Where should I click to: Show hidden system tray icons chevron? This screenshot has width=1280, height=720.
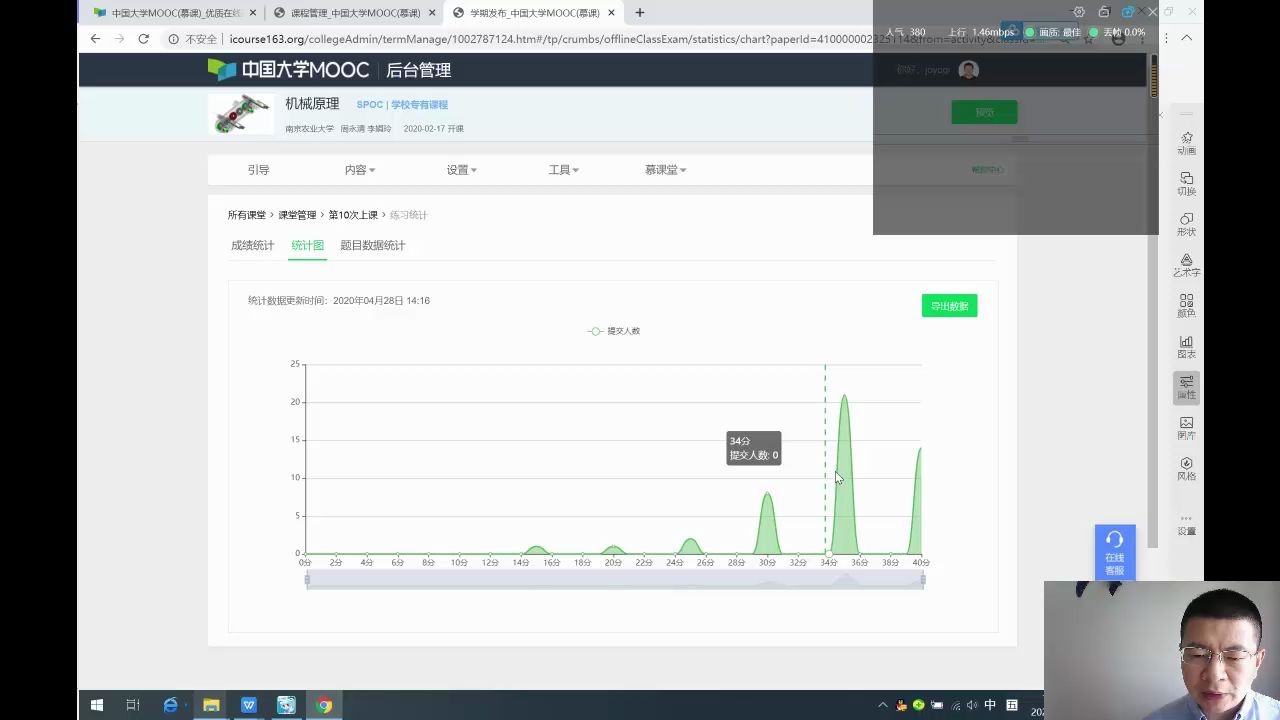pos(882,705)
